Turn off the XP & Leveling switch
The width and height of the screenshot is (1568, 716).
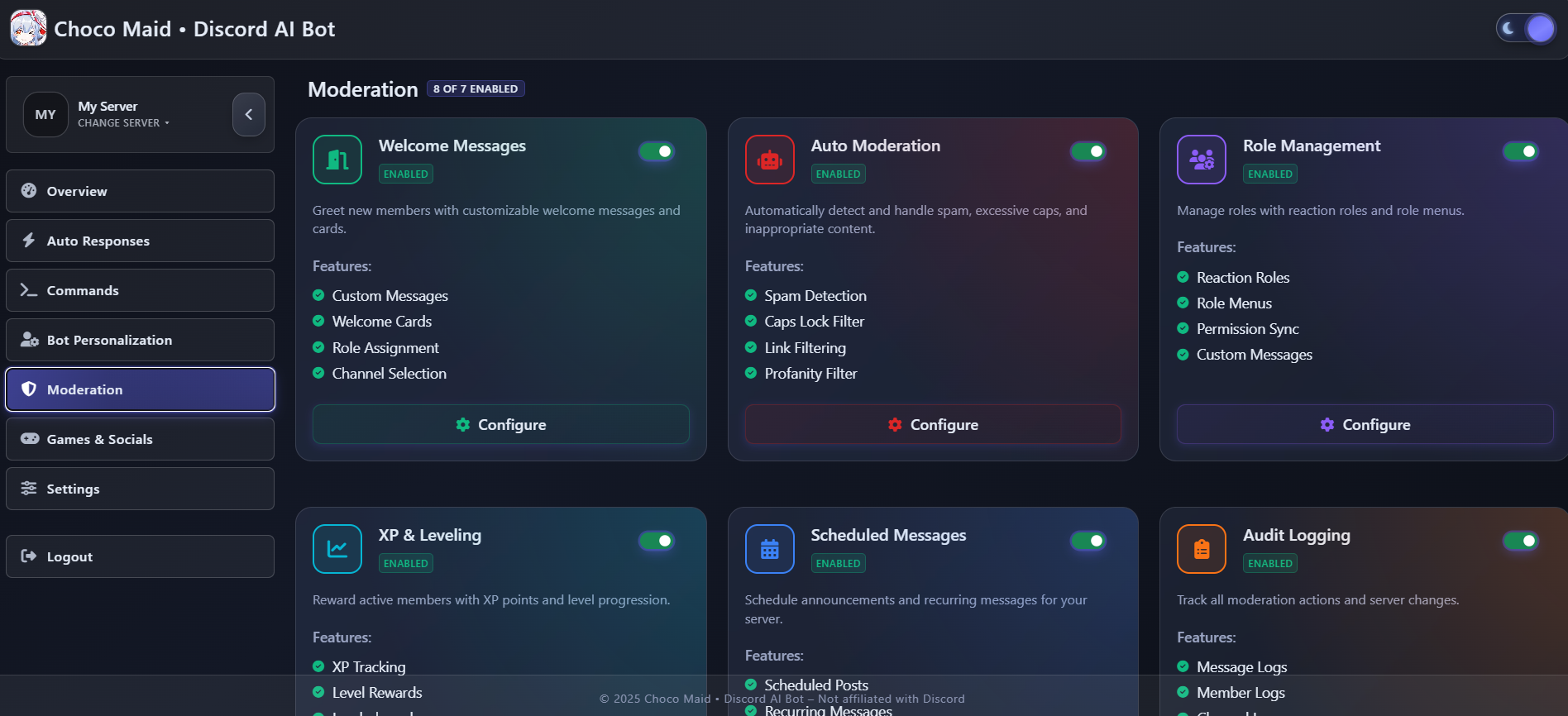(x=657, y=541)
